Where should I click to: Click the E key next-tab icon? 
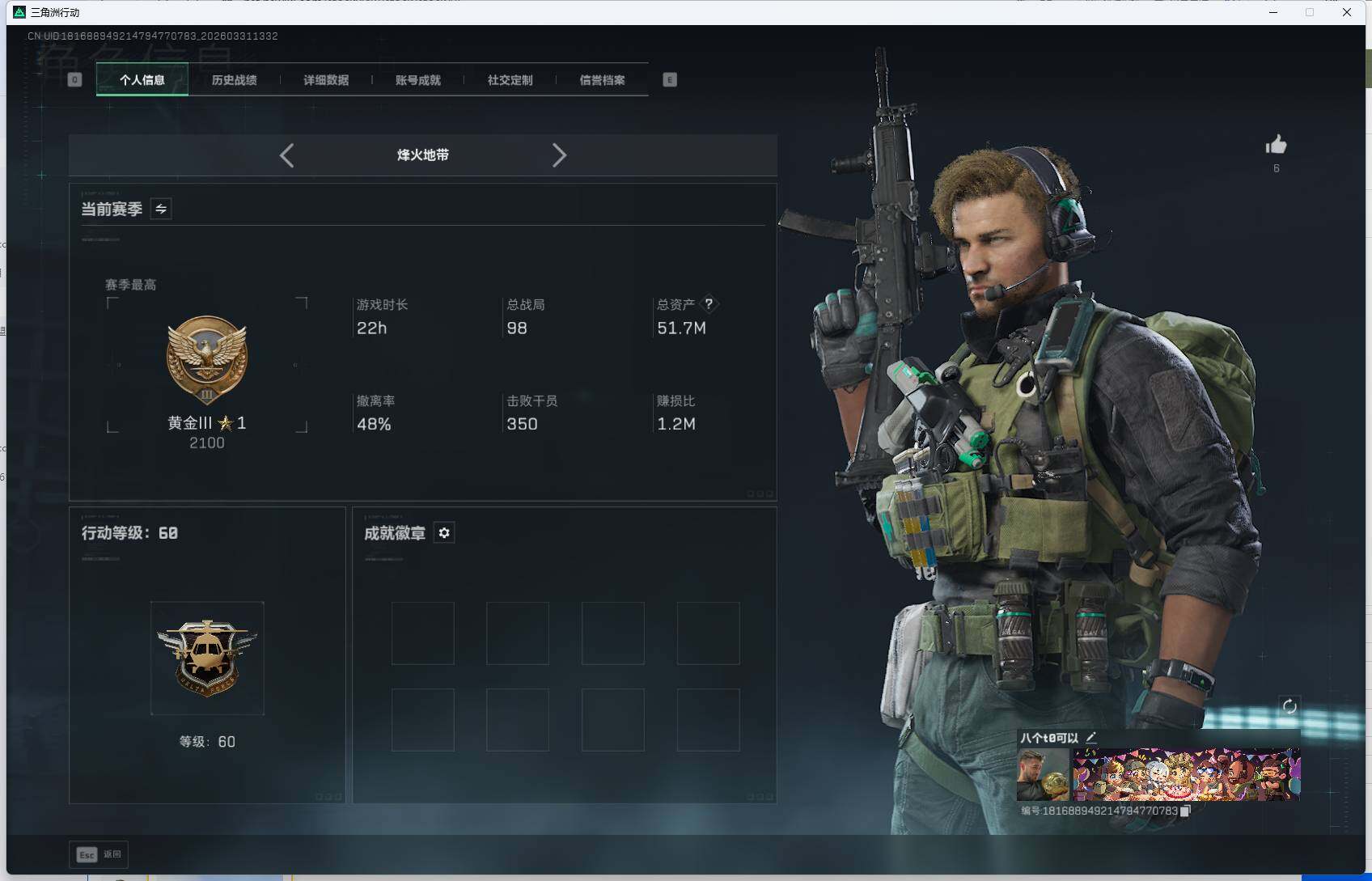(x=670, y=79)
